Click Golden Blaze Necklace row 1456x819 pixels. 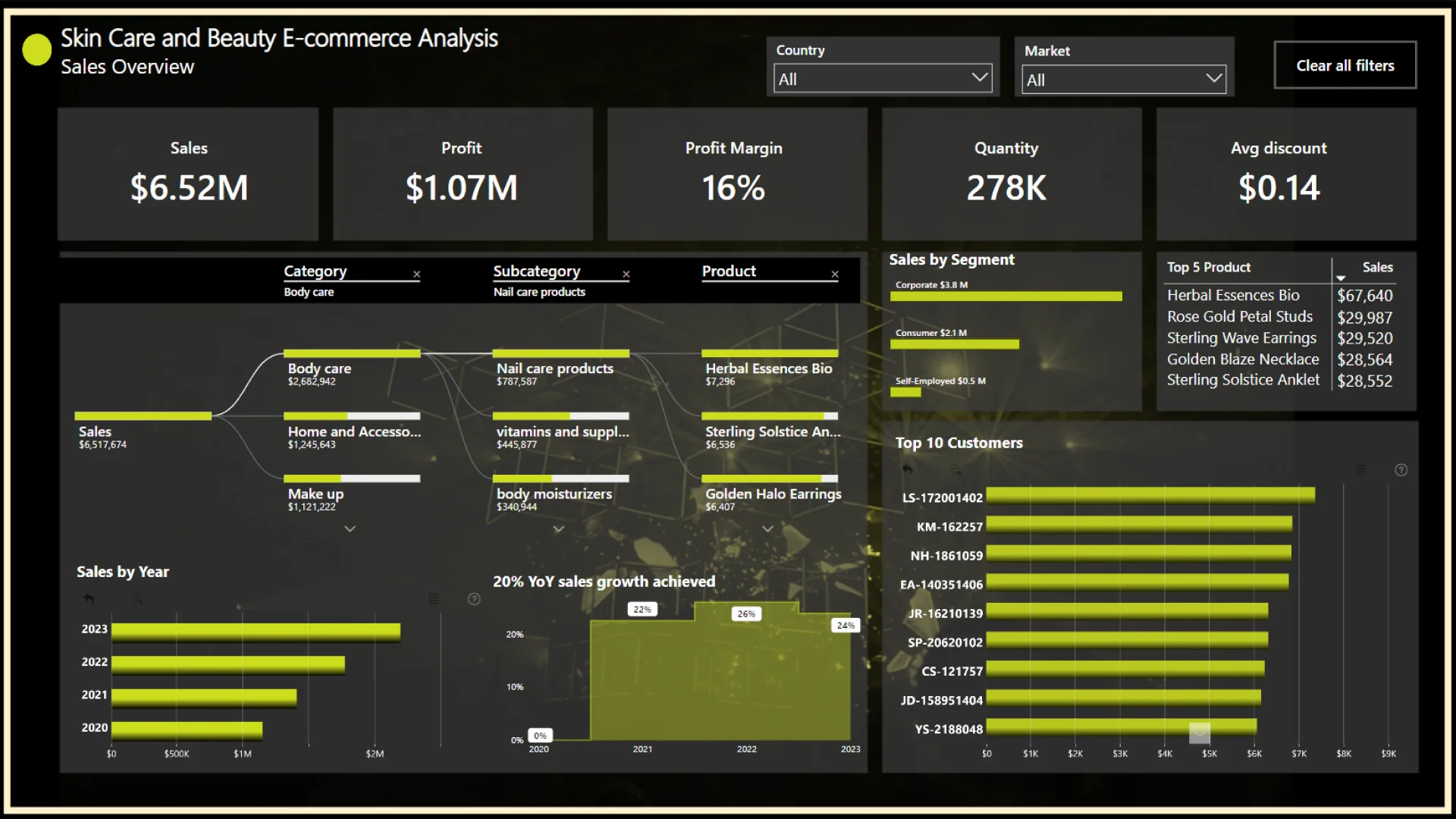click(1280, 359)
